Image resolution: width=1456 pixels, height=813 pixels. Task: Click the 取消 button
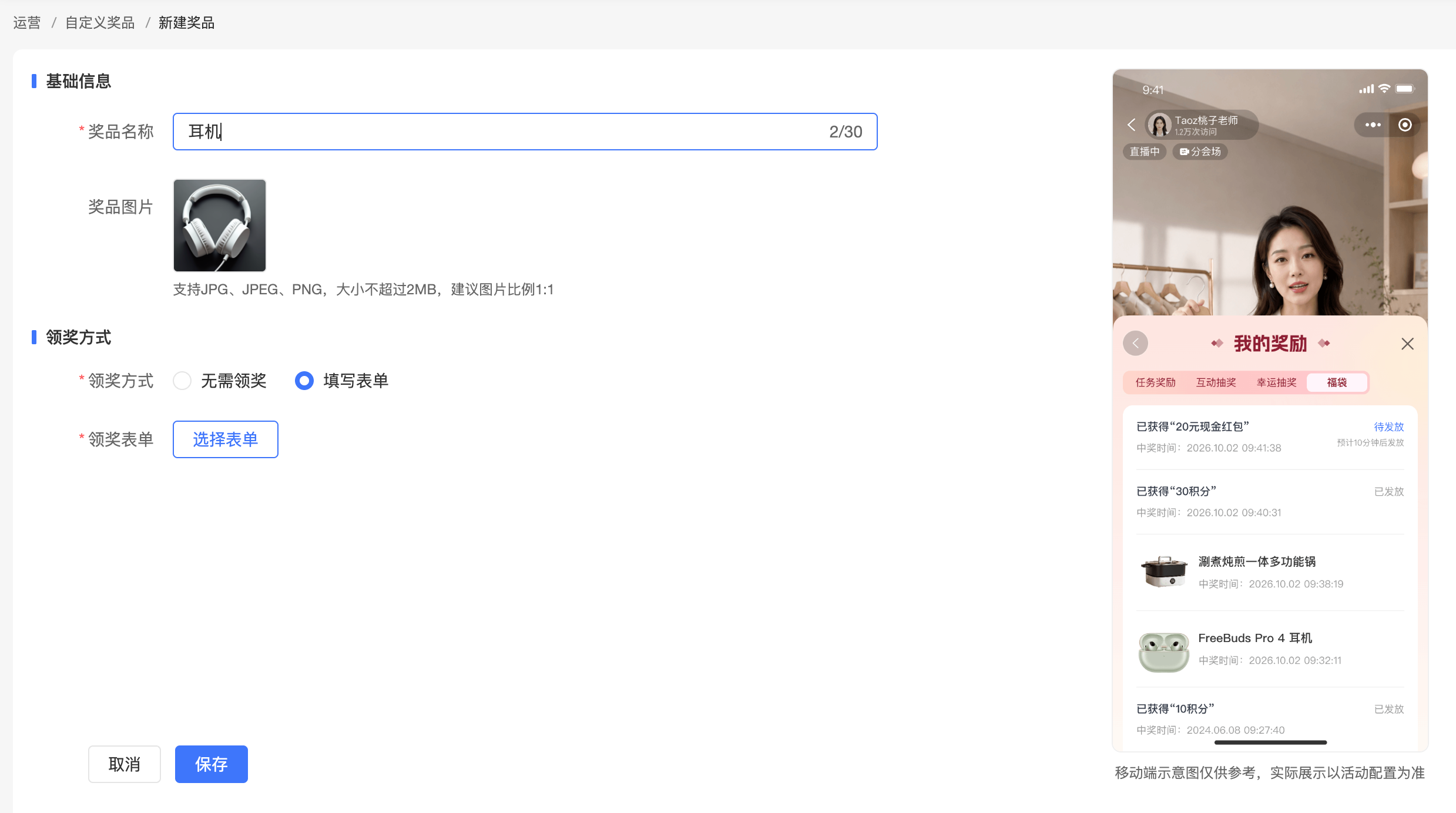click(x=125, y=764)
